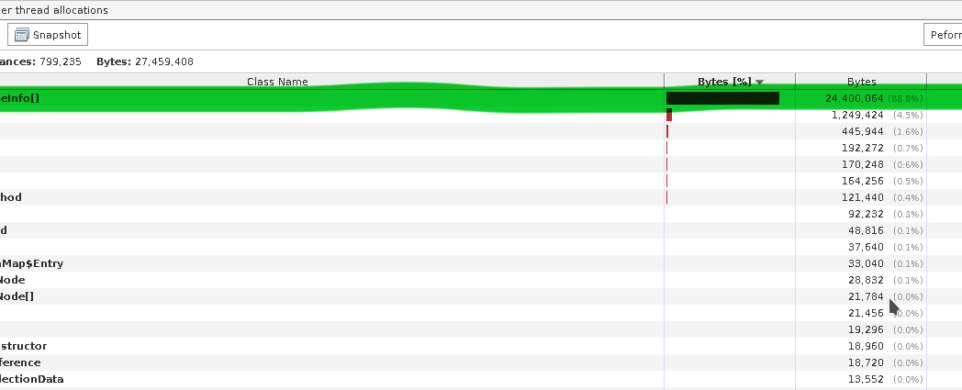Select the row with 192,272 bytes

coord(481,148)
